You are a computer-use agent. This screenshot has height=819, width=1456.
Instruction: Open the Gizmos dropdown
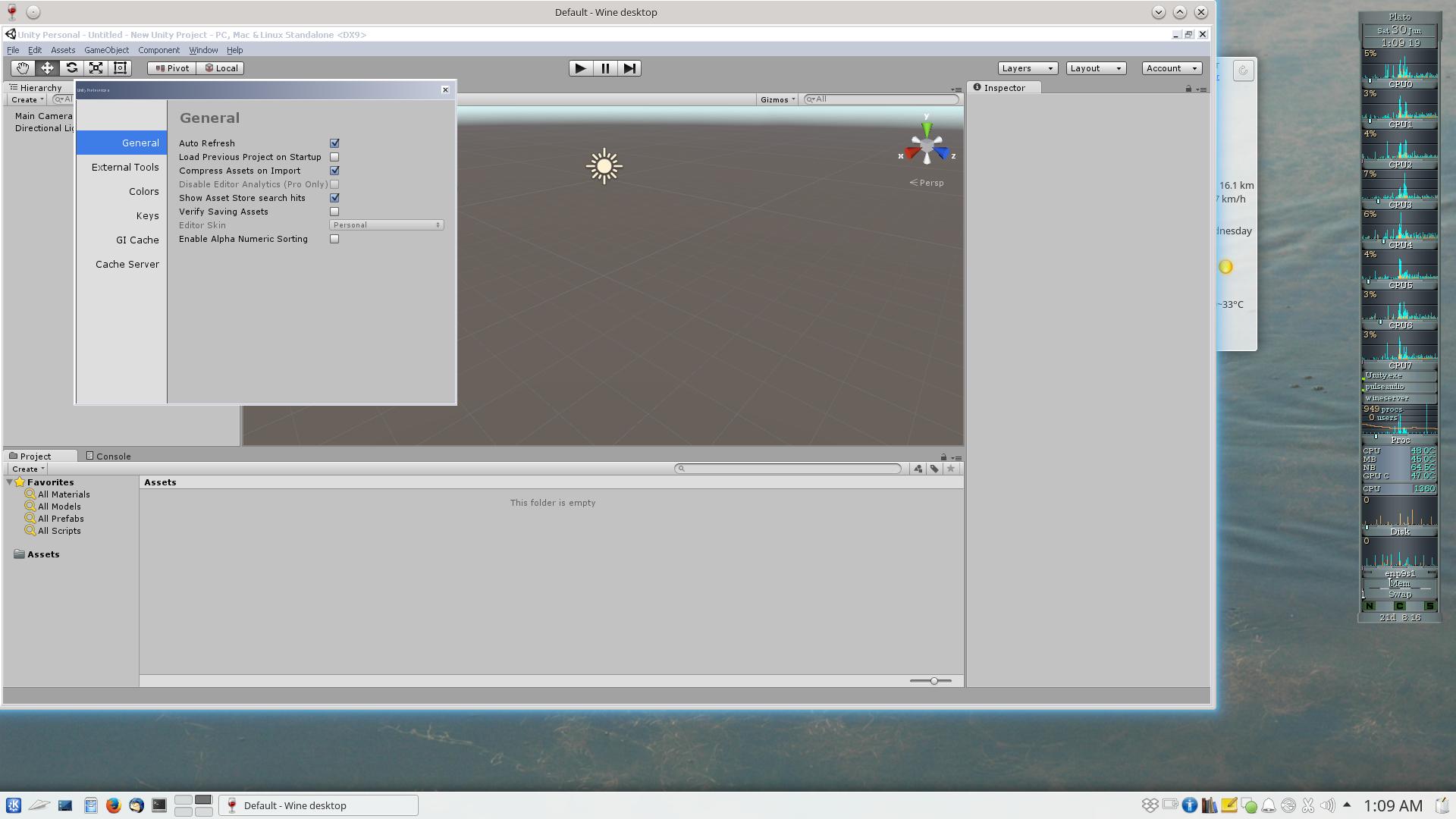tap(777, 99)
